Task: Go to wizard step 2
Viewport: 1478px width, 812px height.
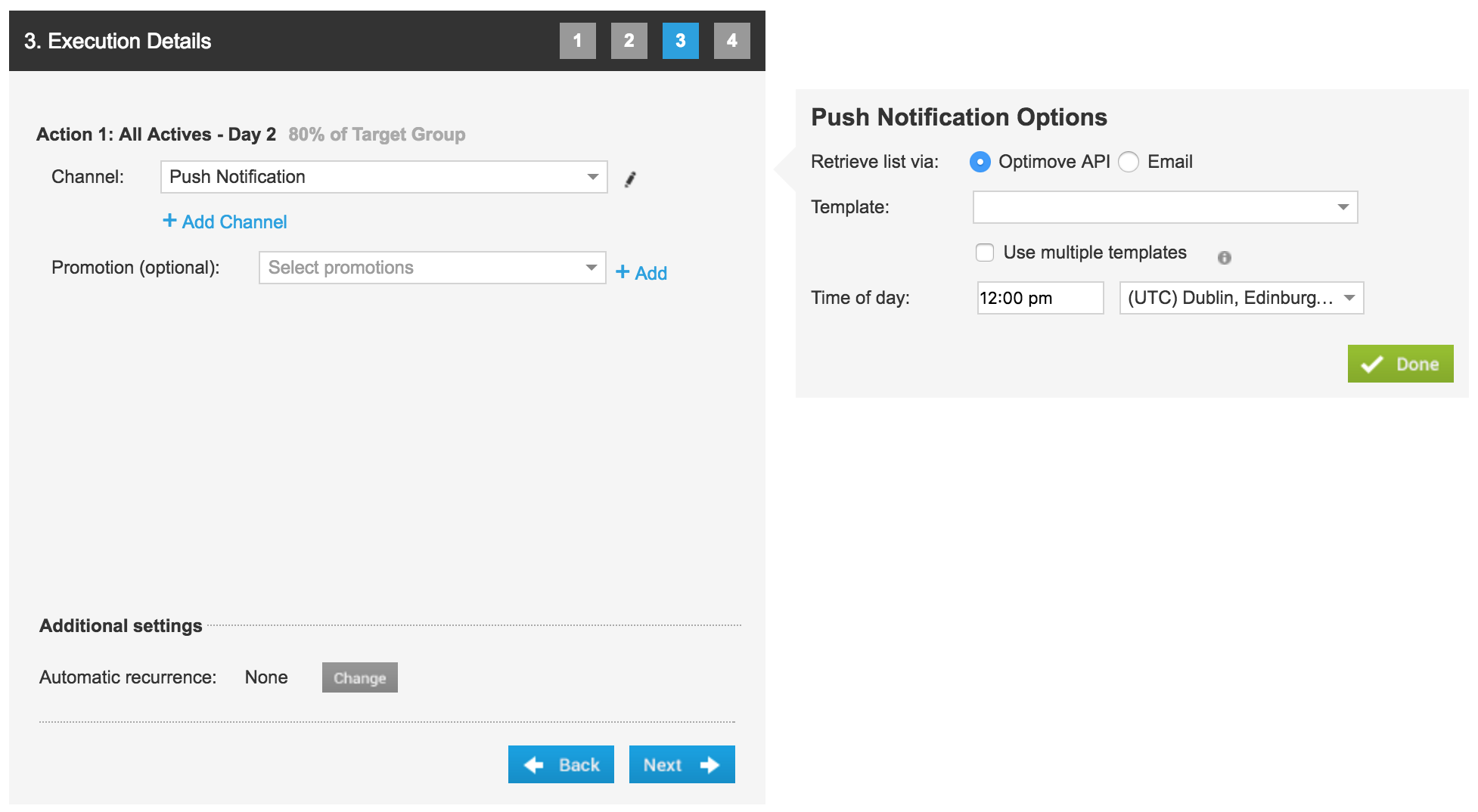Action: [x=629, y=41]
